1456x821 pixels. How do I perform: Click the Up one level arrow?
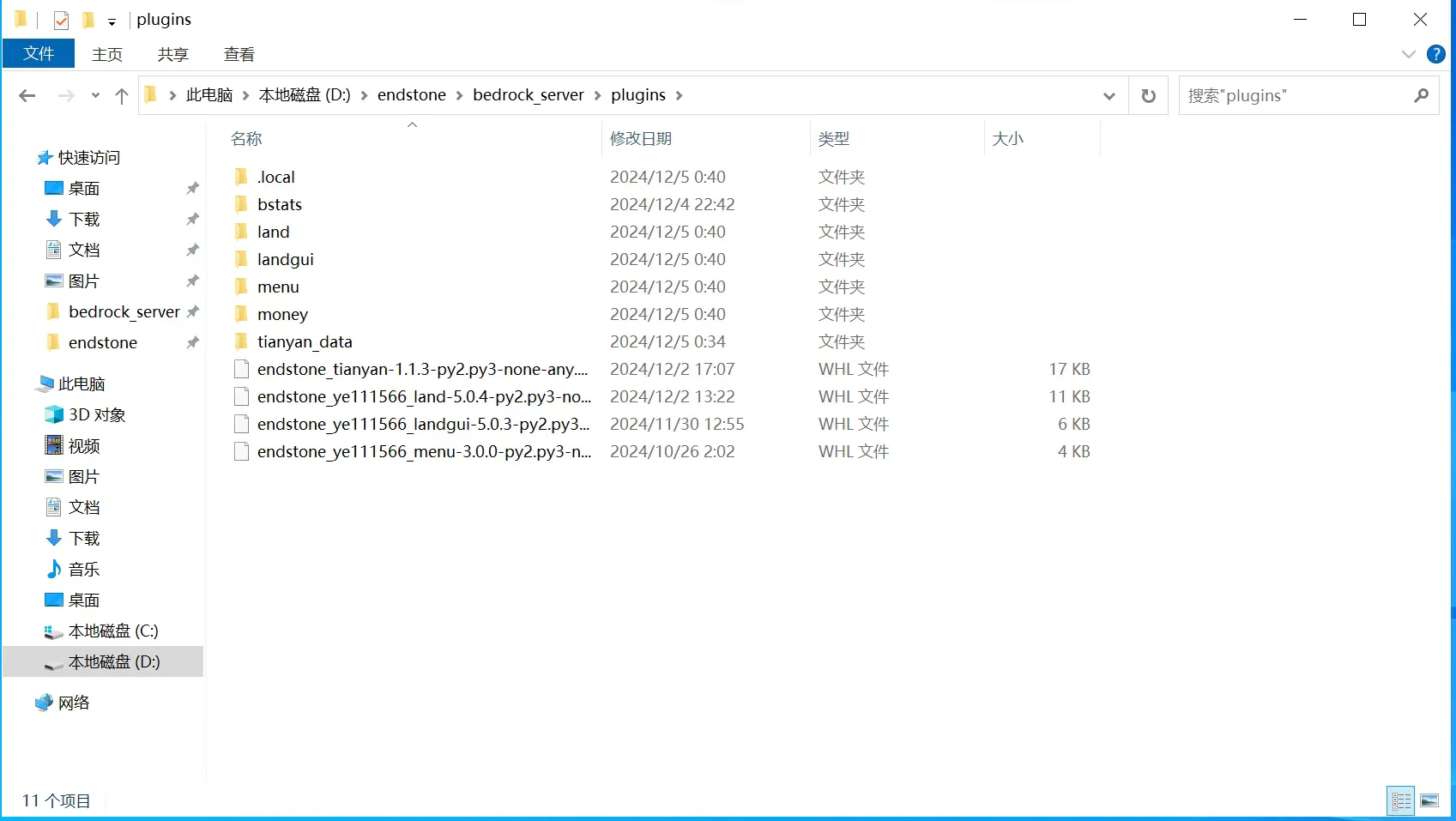pos(122,95)
